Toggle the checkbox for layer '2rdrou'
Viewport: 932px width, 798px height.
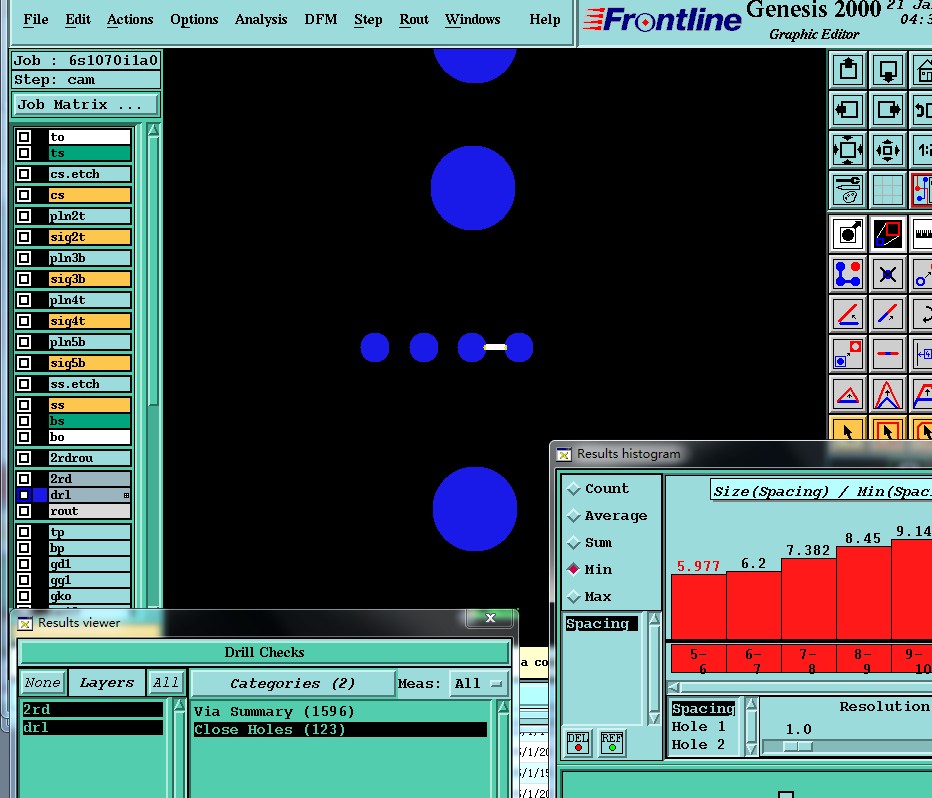pos(24,458)
